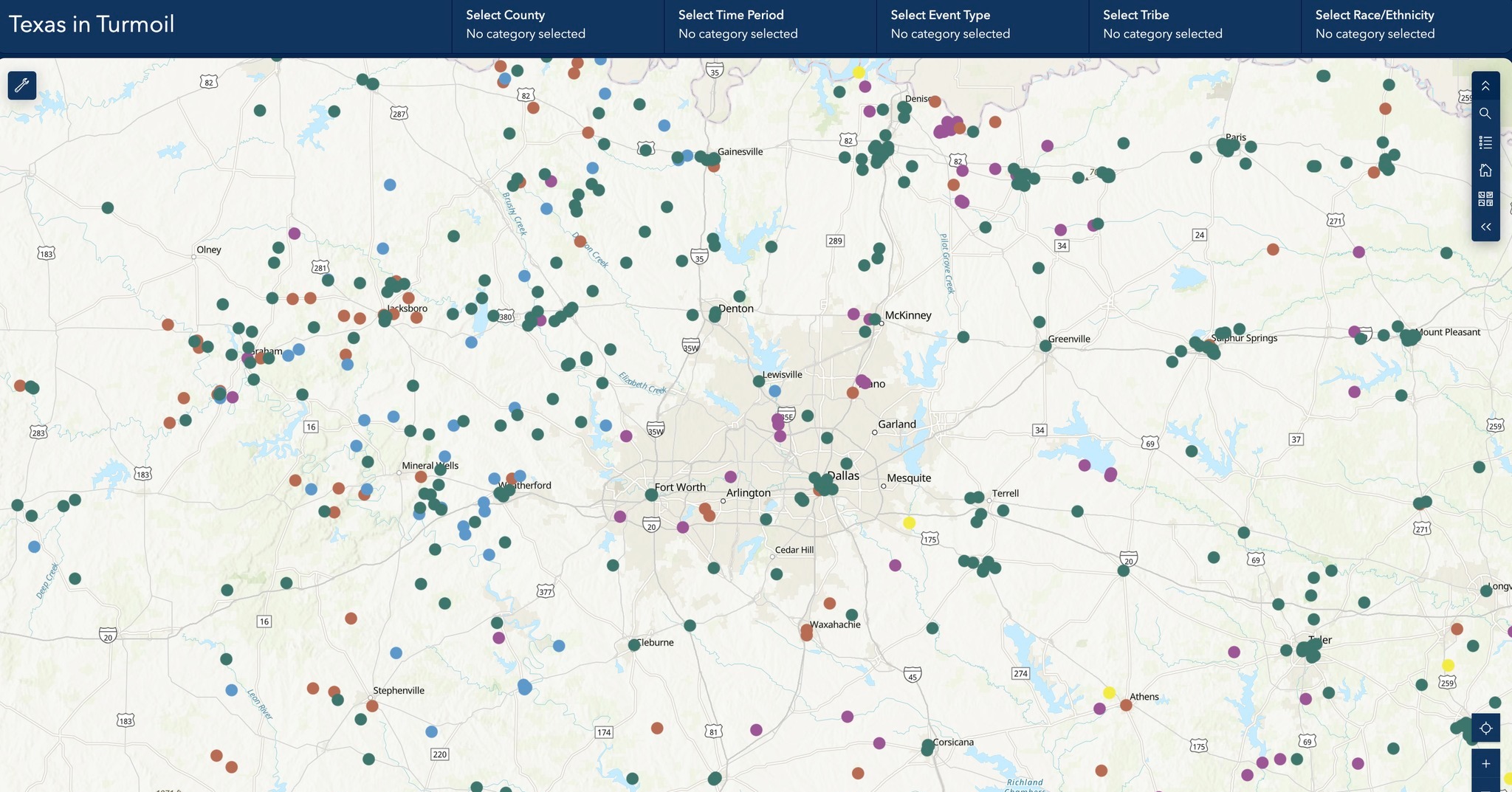Click the Greenville map label
1512x792 pixels.
pyautogui.click(x=1069, y=340)
